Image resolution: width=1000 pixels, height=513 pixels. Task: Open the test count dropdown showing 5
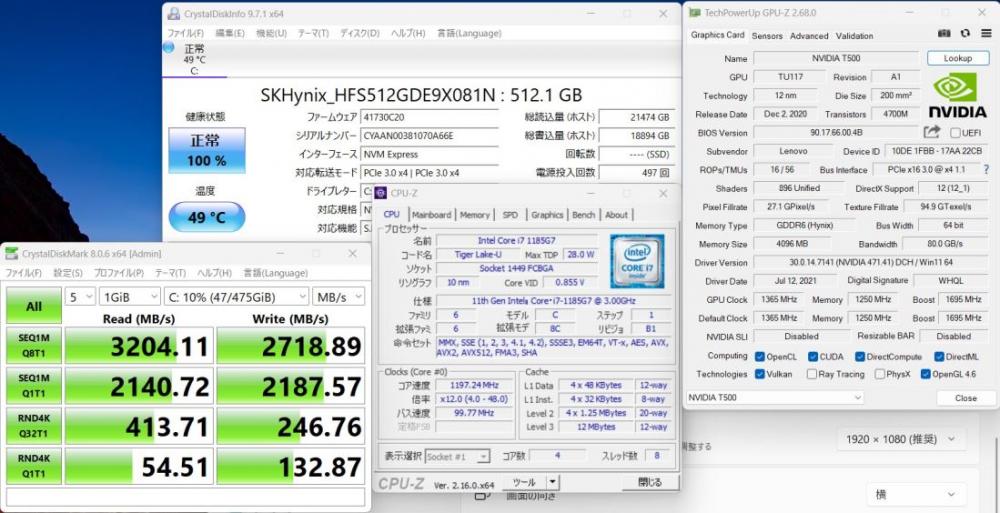[80, 297]
